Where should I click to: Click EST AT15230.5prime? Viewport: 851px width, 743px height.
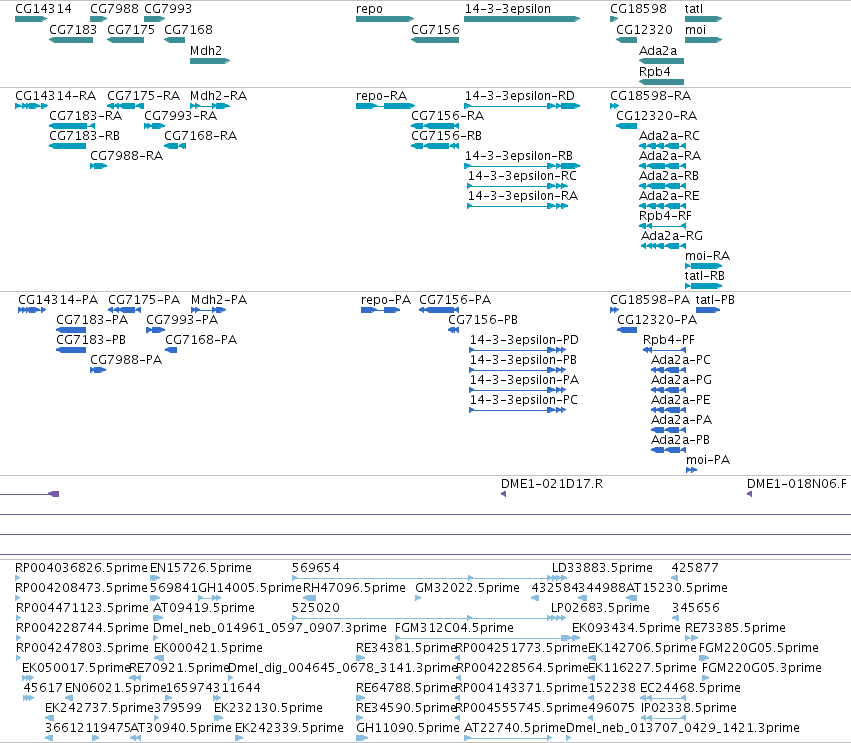point(630,598)
